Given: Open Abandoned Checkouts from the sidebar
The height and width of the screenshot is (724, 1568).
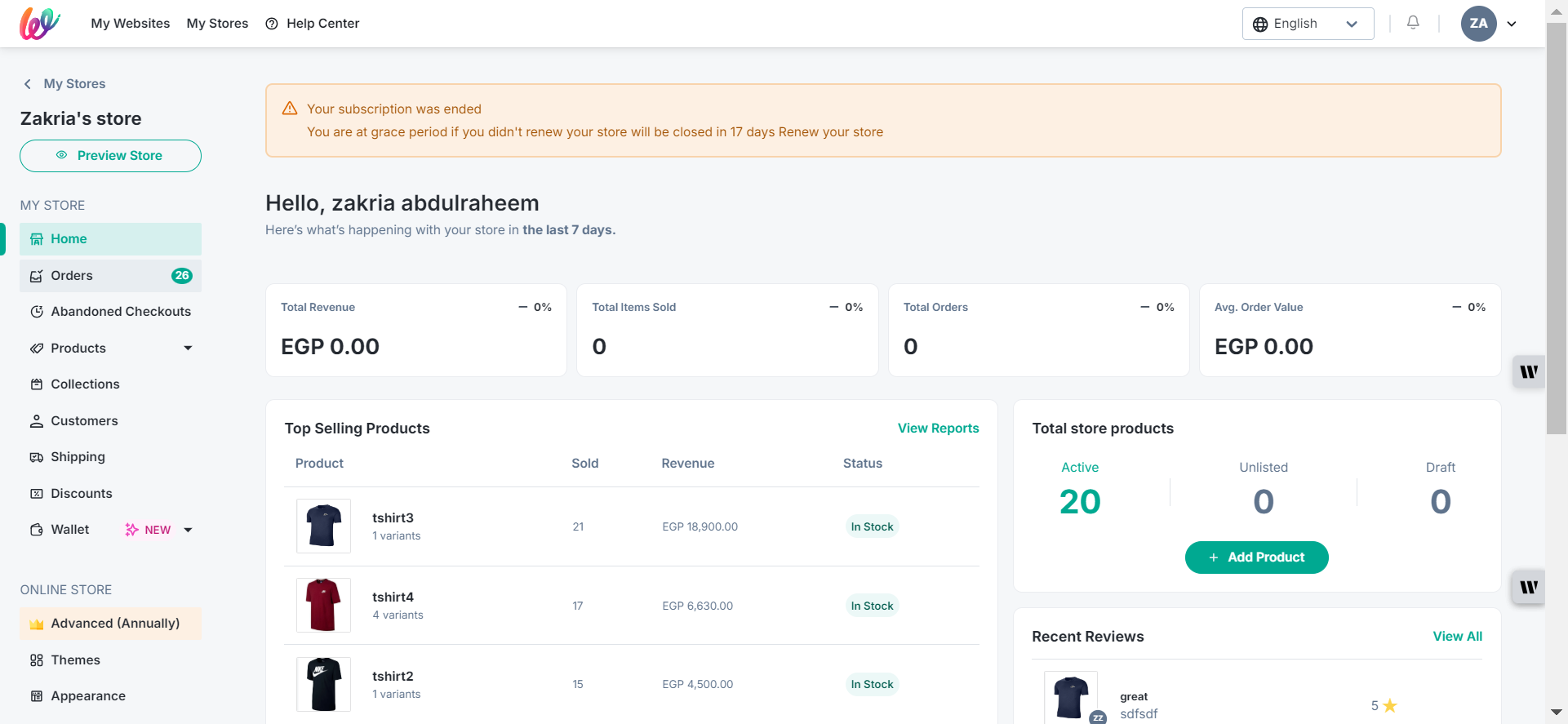Looking at the screenshot, I should (120, 312).
